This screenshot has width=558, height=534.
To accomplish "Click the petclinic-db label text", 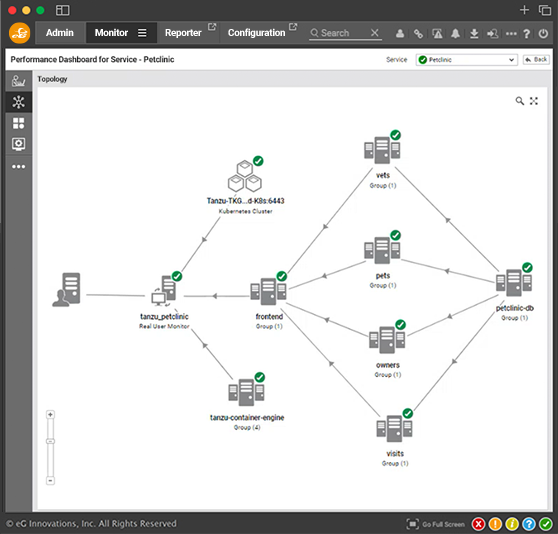I will (515, 308).
